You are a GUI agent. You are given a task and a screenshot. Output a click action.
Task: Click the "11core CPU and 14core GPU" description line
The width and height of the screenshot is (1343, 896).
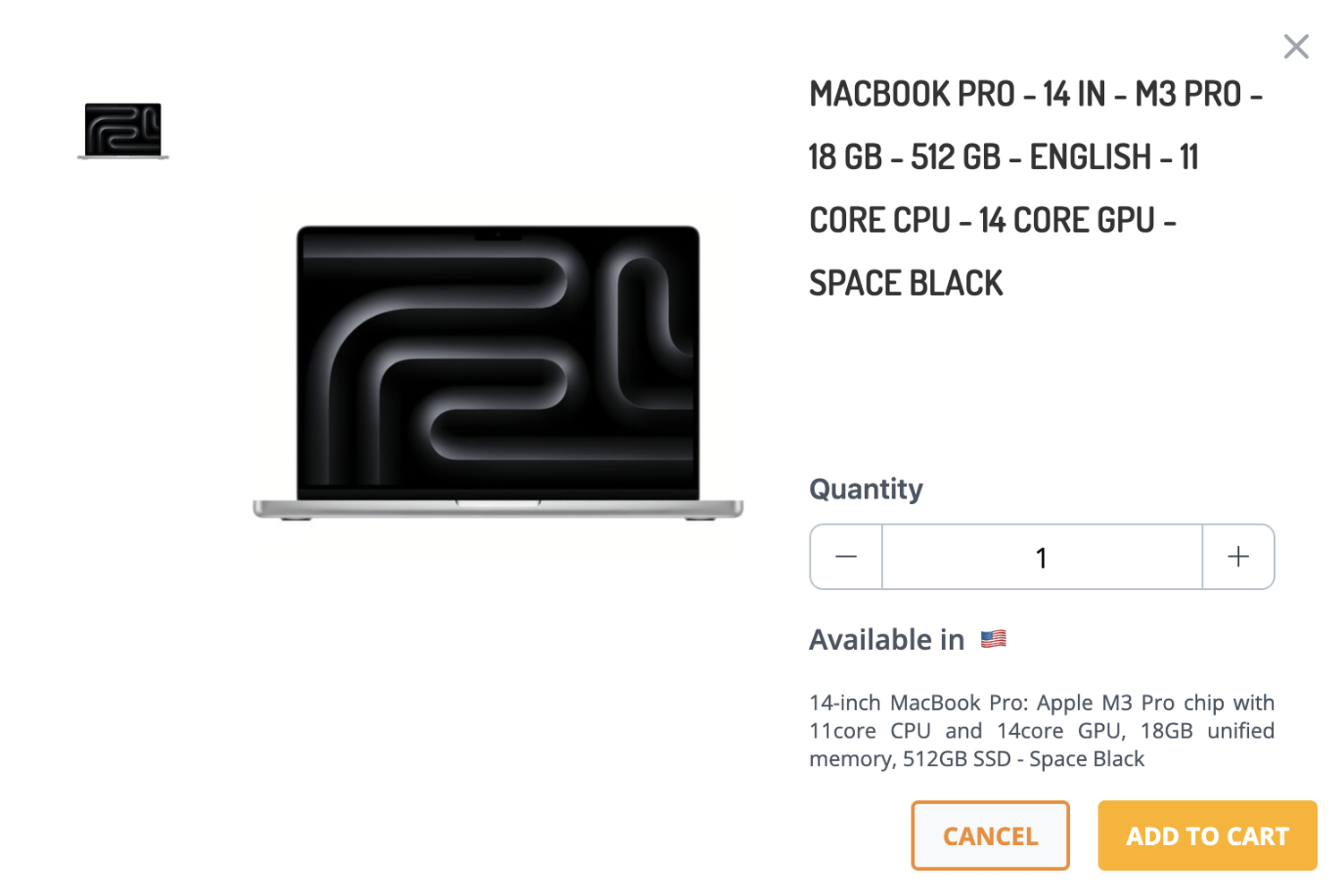(x=1041, y=730)
